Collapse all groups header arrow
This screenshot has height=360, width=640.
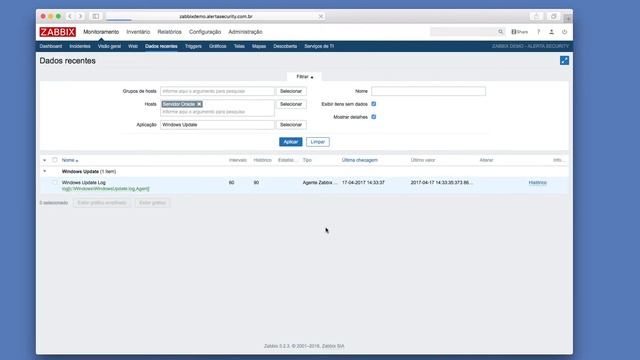pos(44,160)
